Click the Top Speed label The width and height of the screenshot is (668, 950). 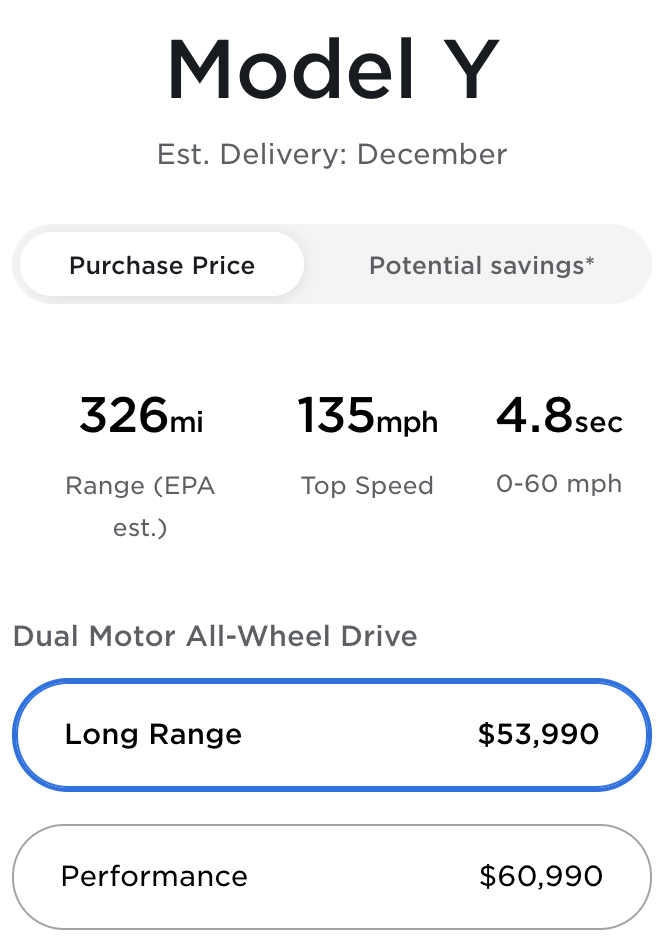click(367, 486)
